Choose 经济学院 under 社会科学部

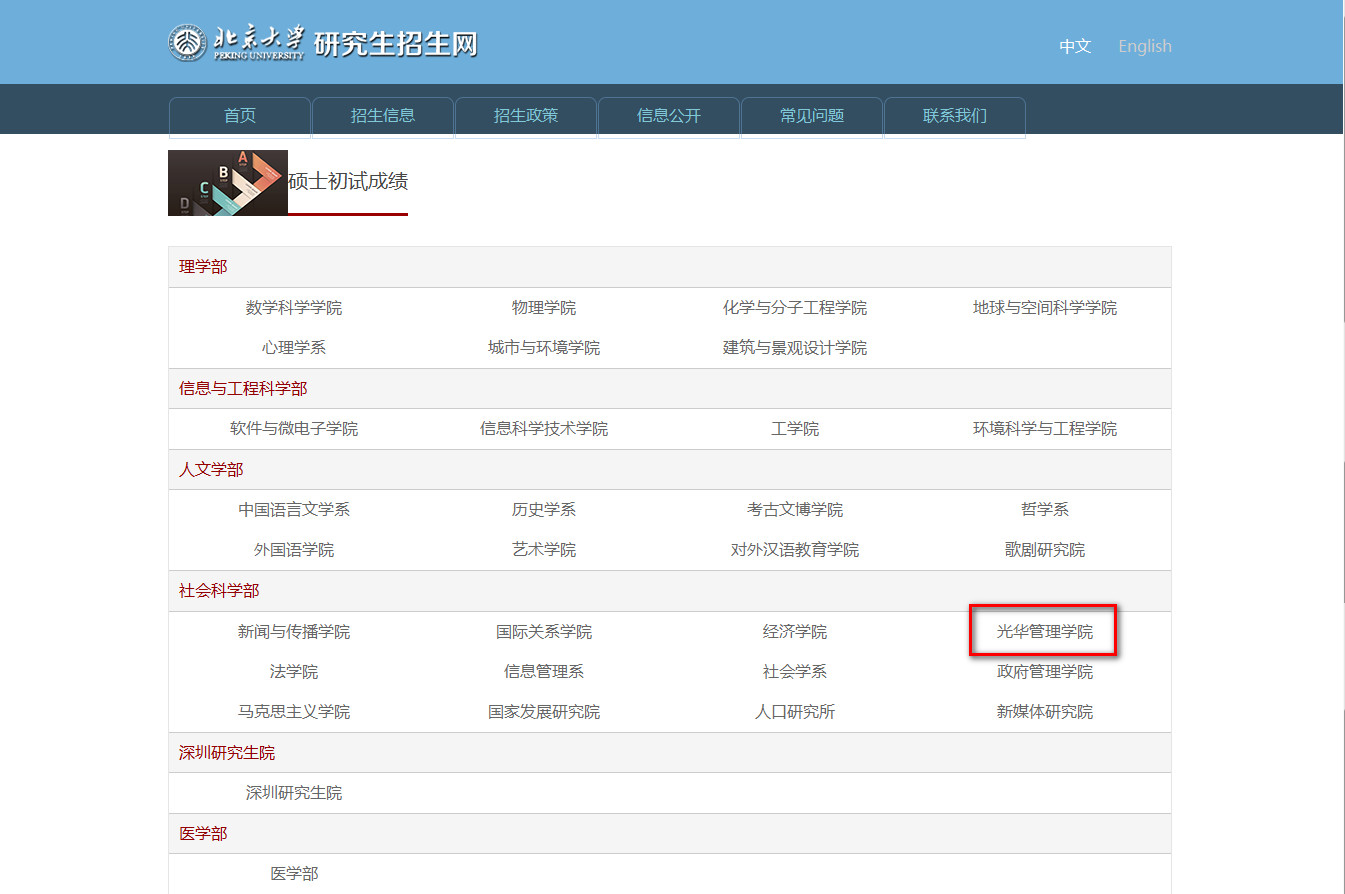coord(794,632)
